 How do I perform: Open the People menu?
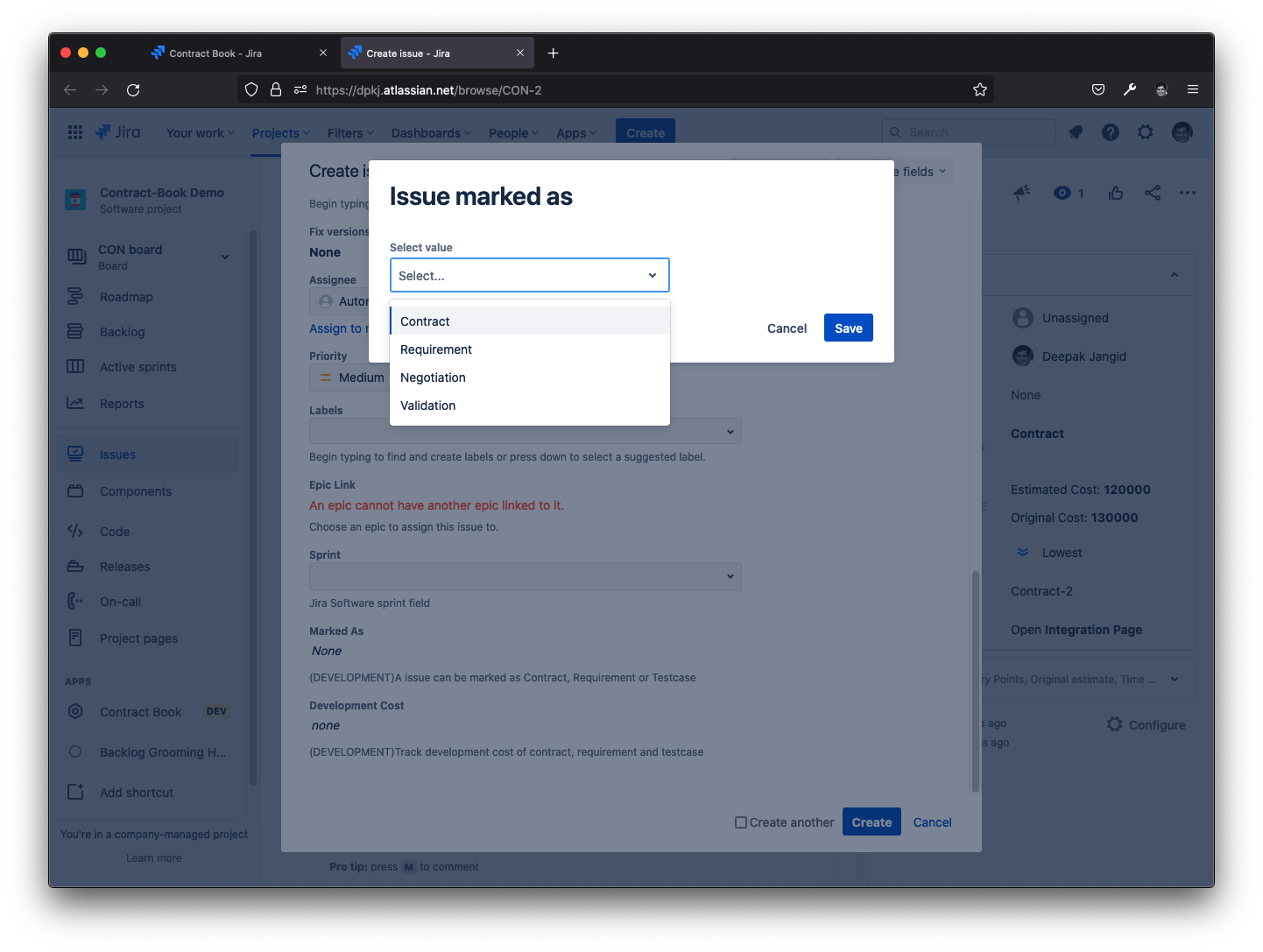coord(513,133)
